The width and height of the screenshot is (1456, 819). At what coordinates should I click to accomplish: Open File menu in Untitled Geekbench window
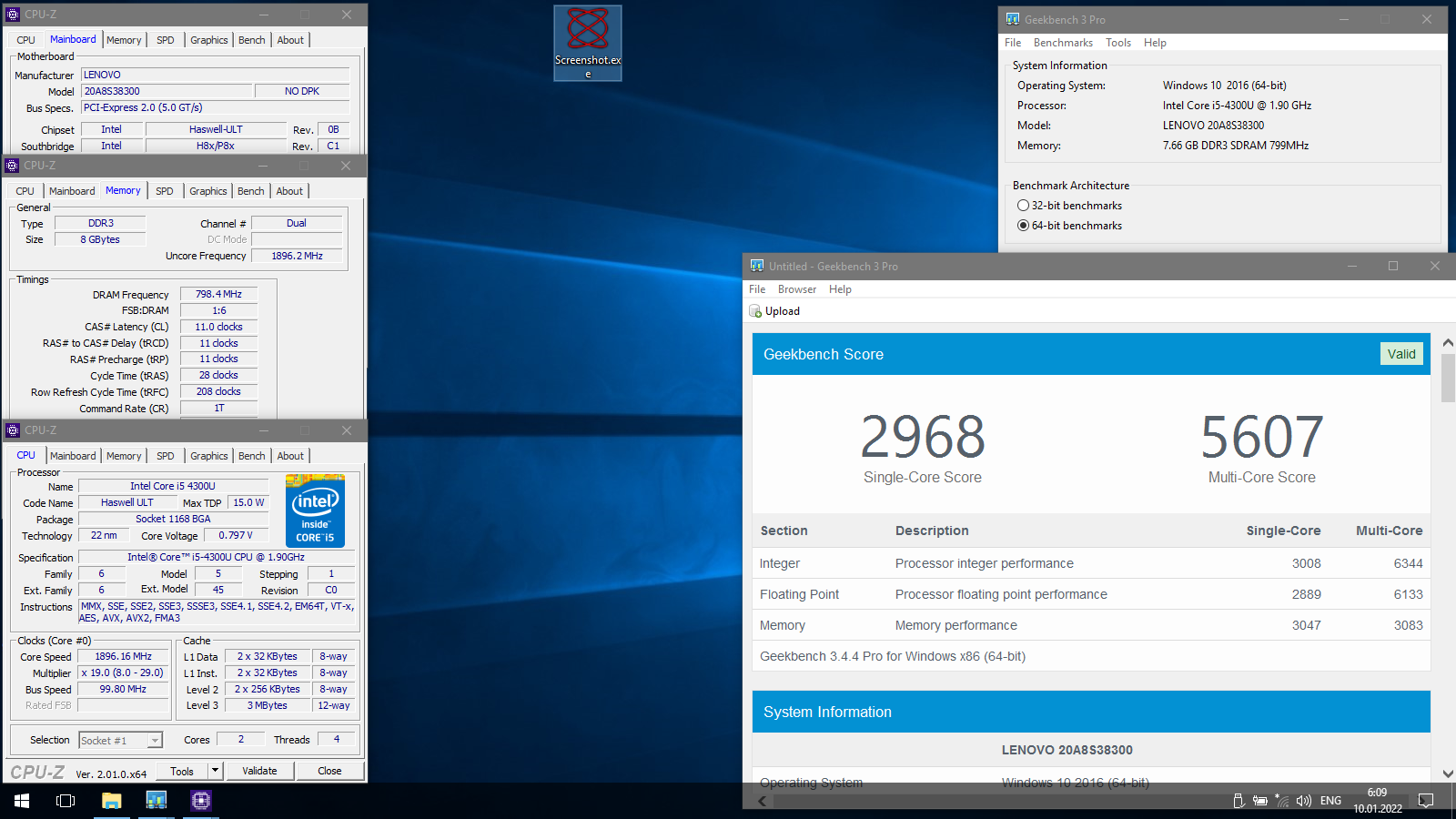757,289
